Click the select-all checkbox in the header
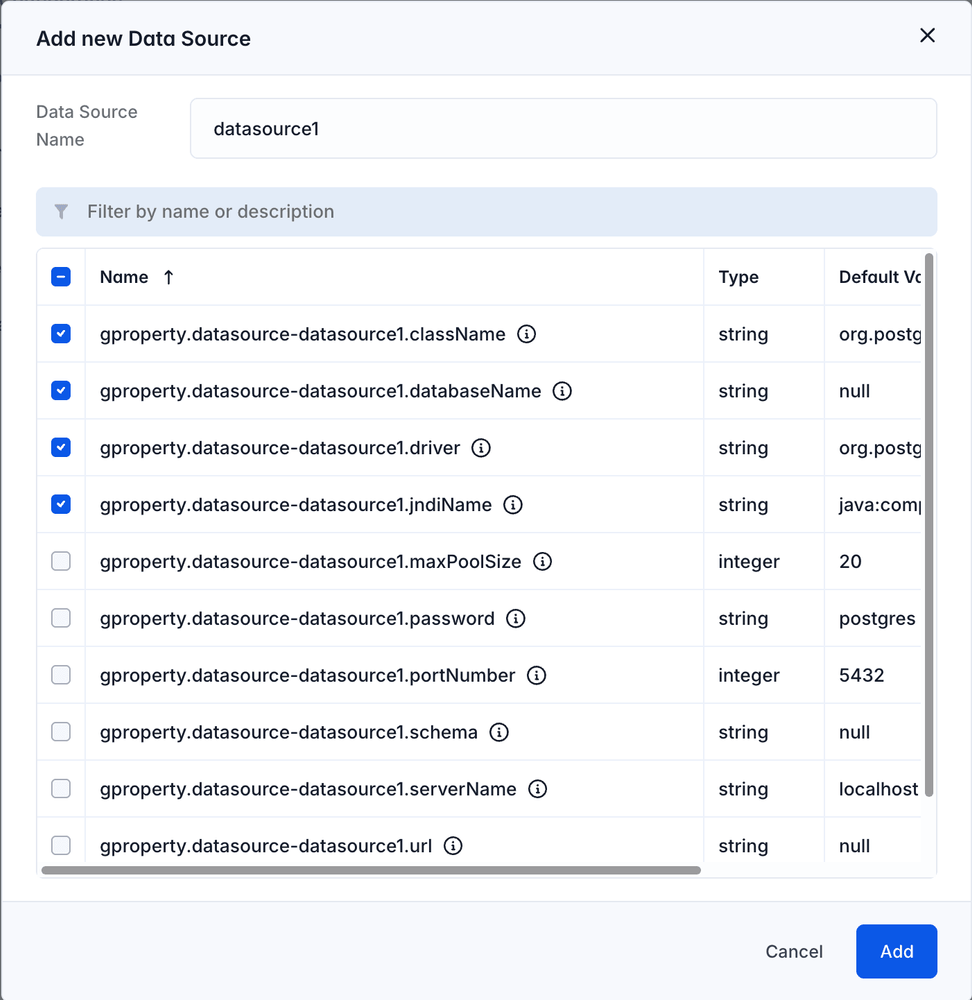 60,277
